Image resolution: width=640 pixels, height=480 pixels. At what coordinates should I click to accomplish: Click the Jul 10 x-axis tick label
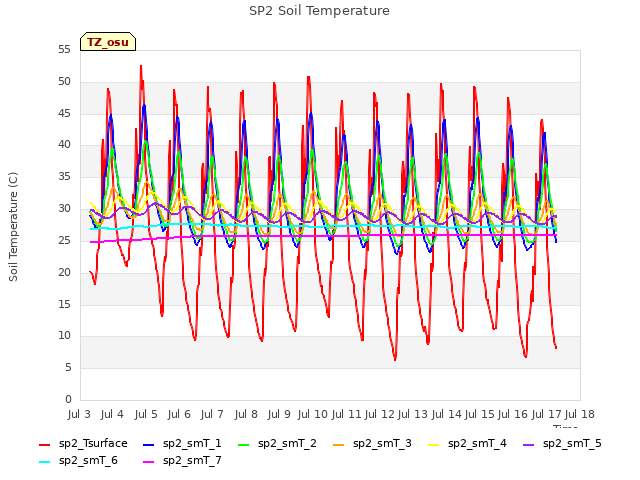[x=313, y=414]
